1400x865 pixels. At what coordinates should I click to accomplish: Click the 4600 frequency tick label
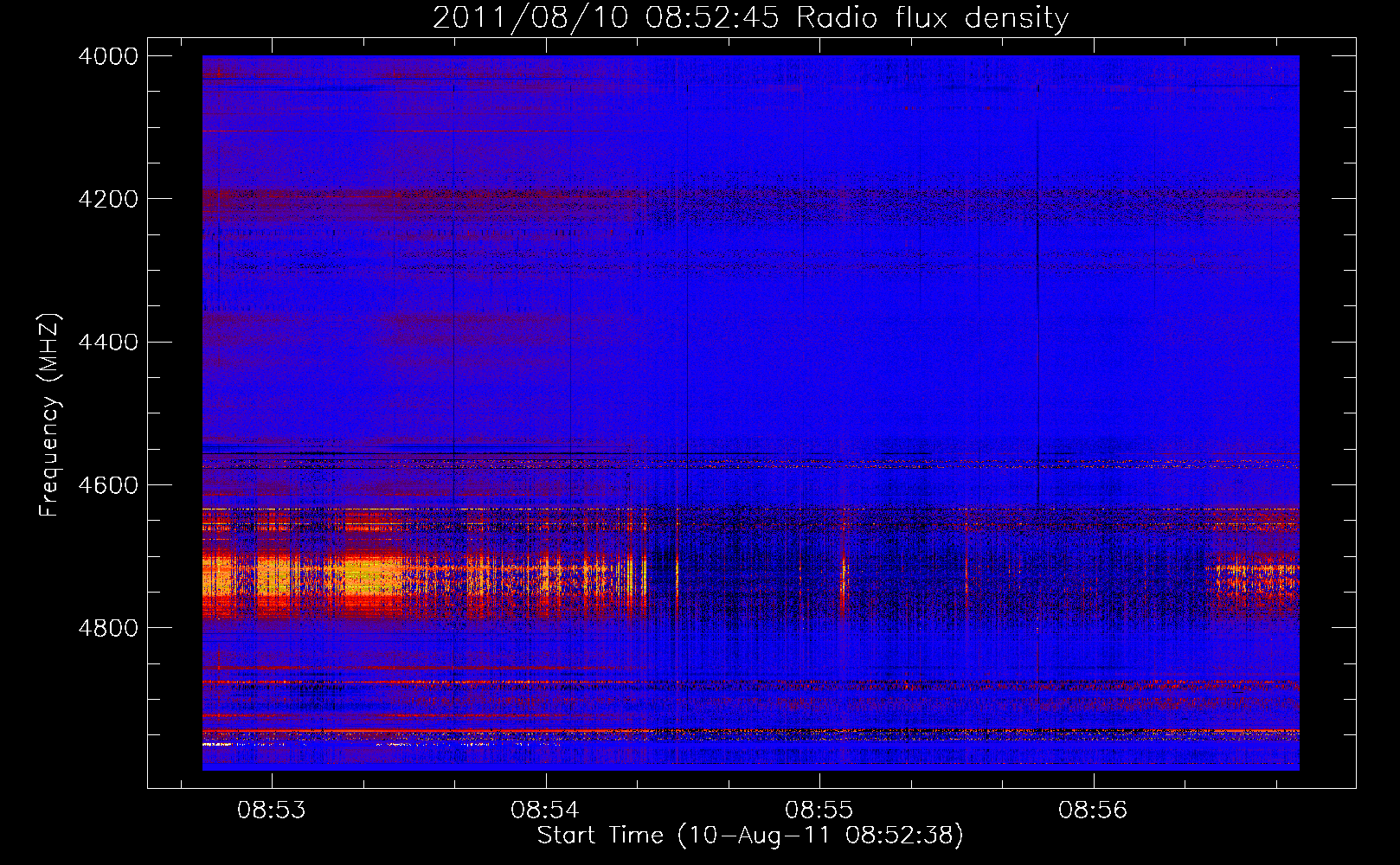coord(108,485)
